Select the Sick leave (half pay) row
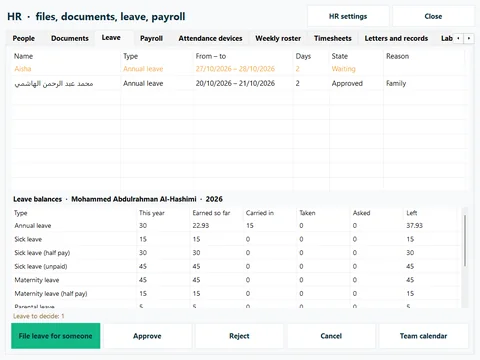The width and height of the screenshot is (480, 360). pyautogui.click(x=235, y=253)
